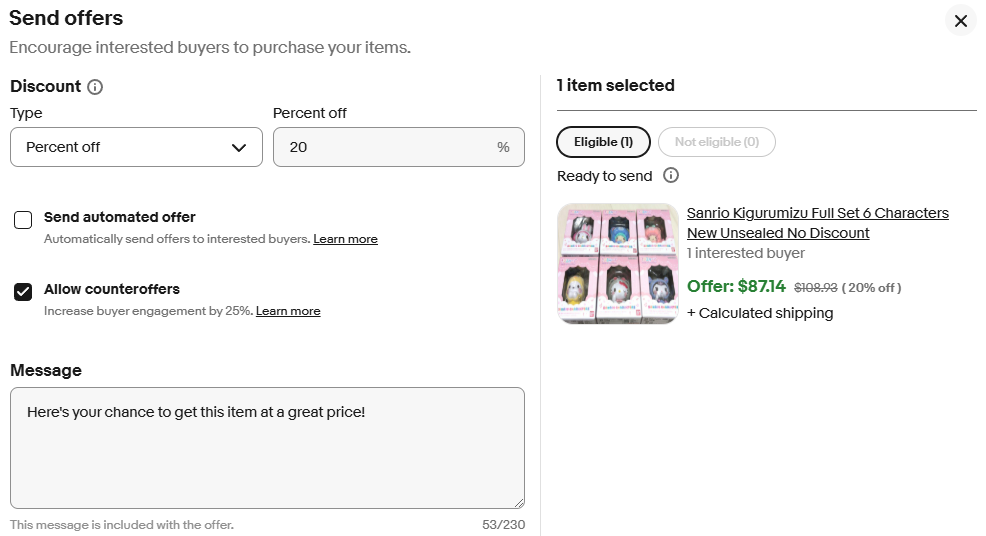This screenshot has width=986, height=536.
Task: Open Learn more about counteroffers
Action: click(x=288, y=311)
